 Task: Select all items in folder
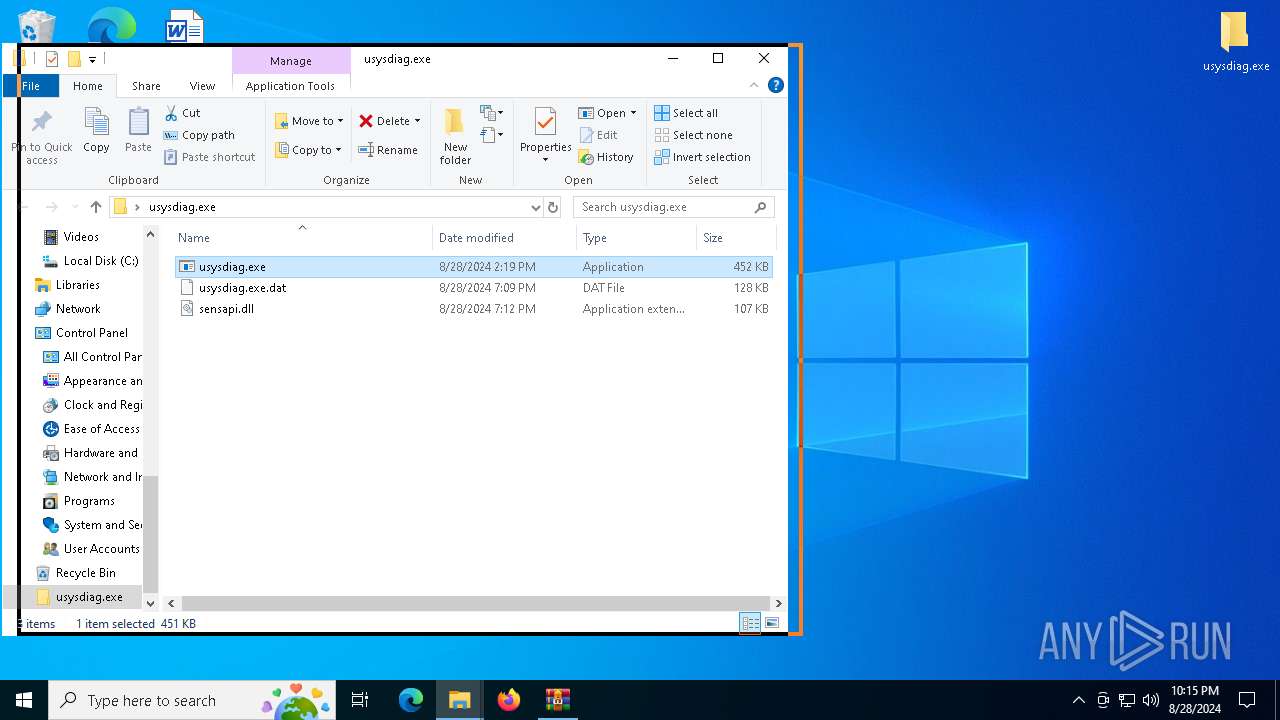click(686, 113)
